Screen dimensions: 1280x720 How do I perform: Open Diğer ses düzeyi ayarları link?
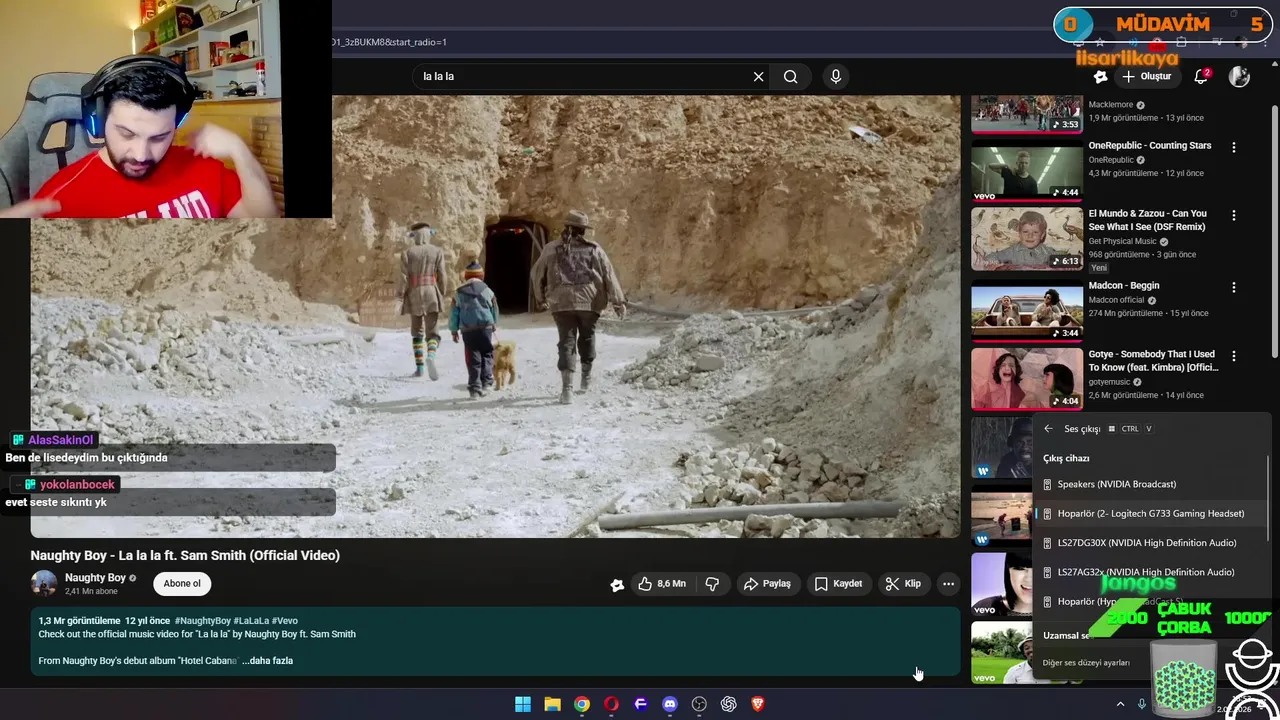click(x=1086, y=663)
